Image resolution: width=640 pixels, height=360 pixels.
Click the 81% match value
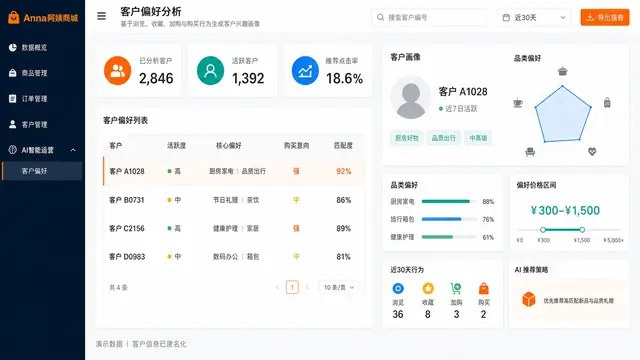344,257
